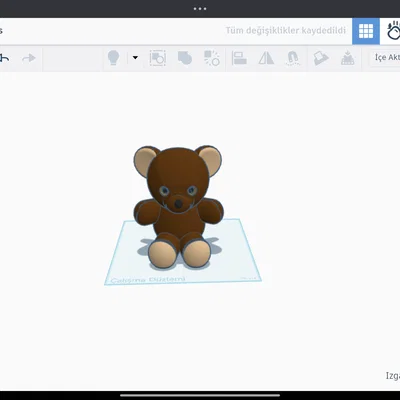Click the Cruise magnet icon
The width and height of the screenshot is (400, 400).
pyautogui.click(x=293, y=58)
